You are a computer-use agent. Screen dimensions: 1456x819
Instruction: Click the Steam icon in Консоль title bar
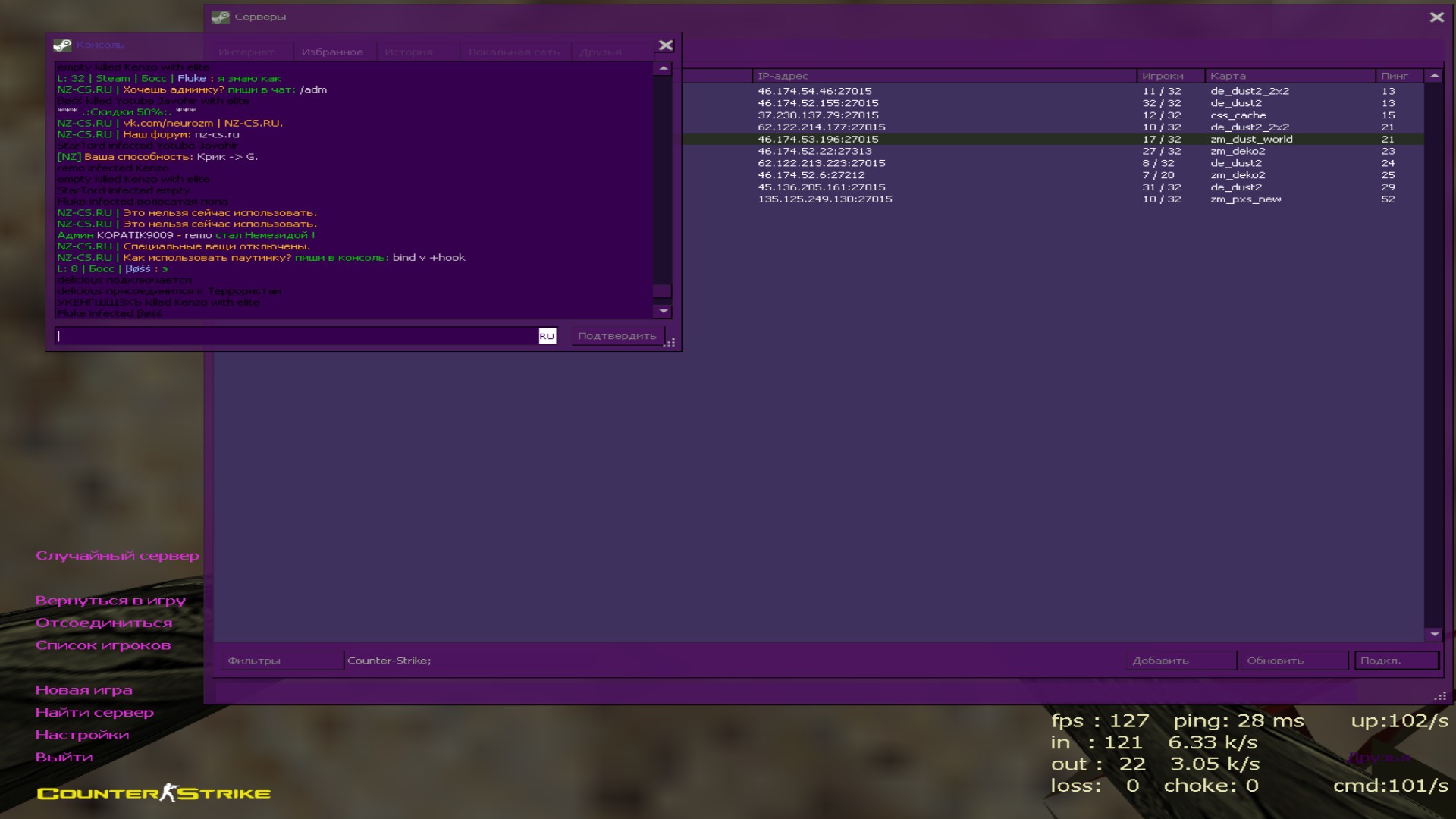62,45
